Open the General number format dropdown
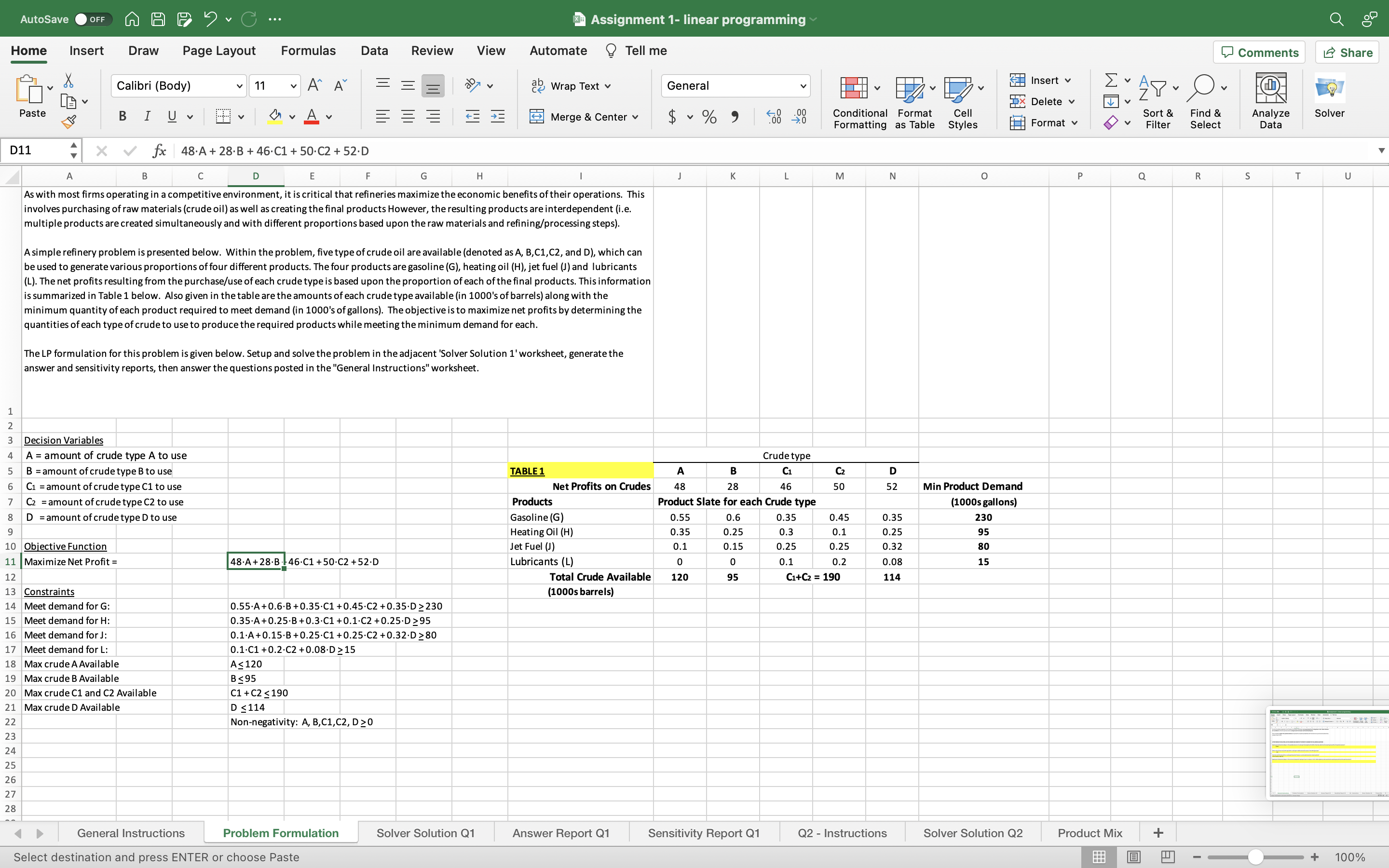1389x868 pixels. tap(803, 85)
